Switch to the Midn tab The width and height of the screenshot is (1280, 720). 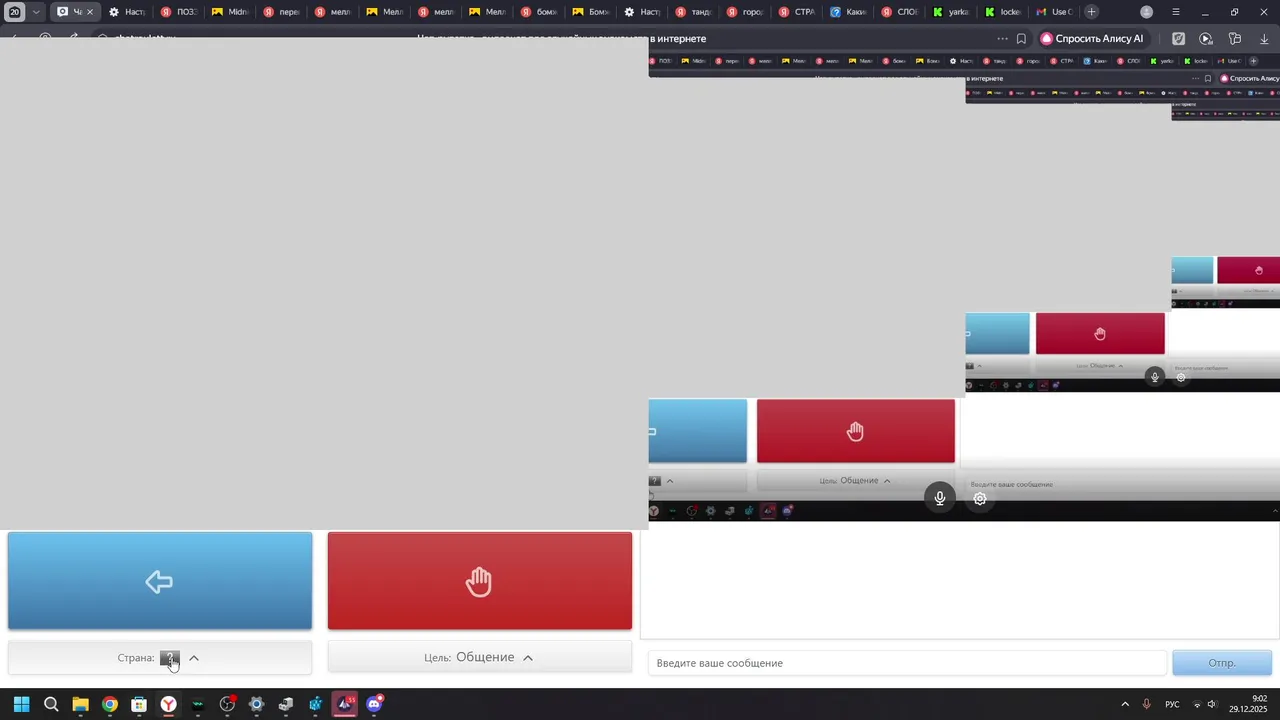[x=230, y=12]
